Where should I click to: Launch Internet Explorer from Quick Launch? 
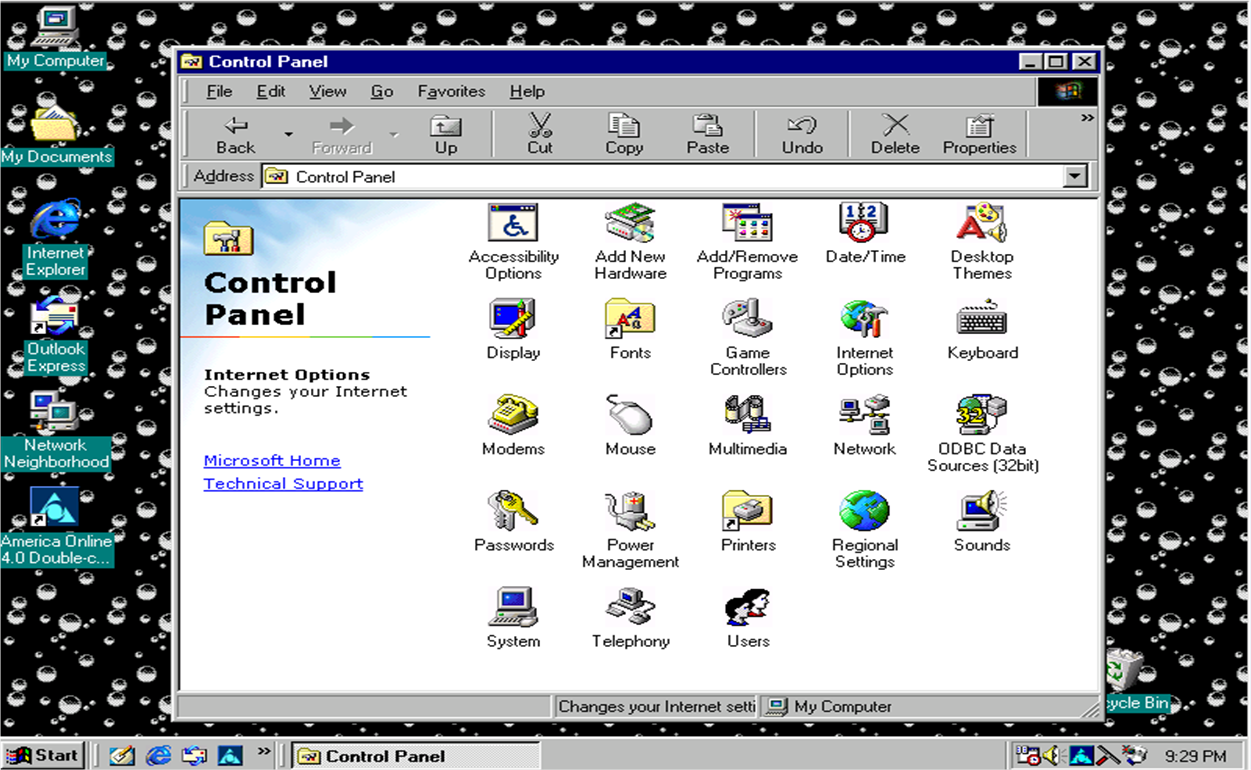(x=158, y=755)
